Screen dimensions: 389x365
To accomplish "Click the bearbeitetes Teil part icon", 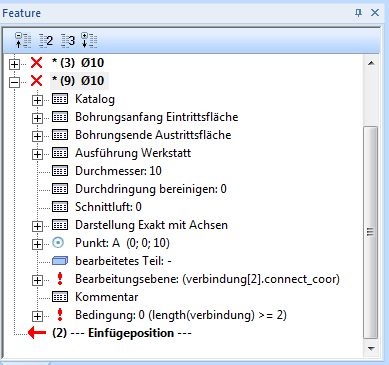I will [x=60, y=261].
